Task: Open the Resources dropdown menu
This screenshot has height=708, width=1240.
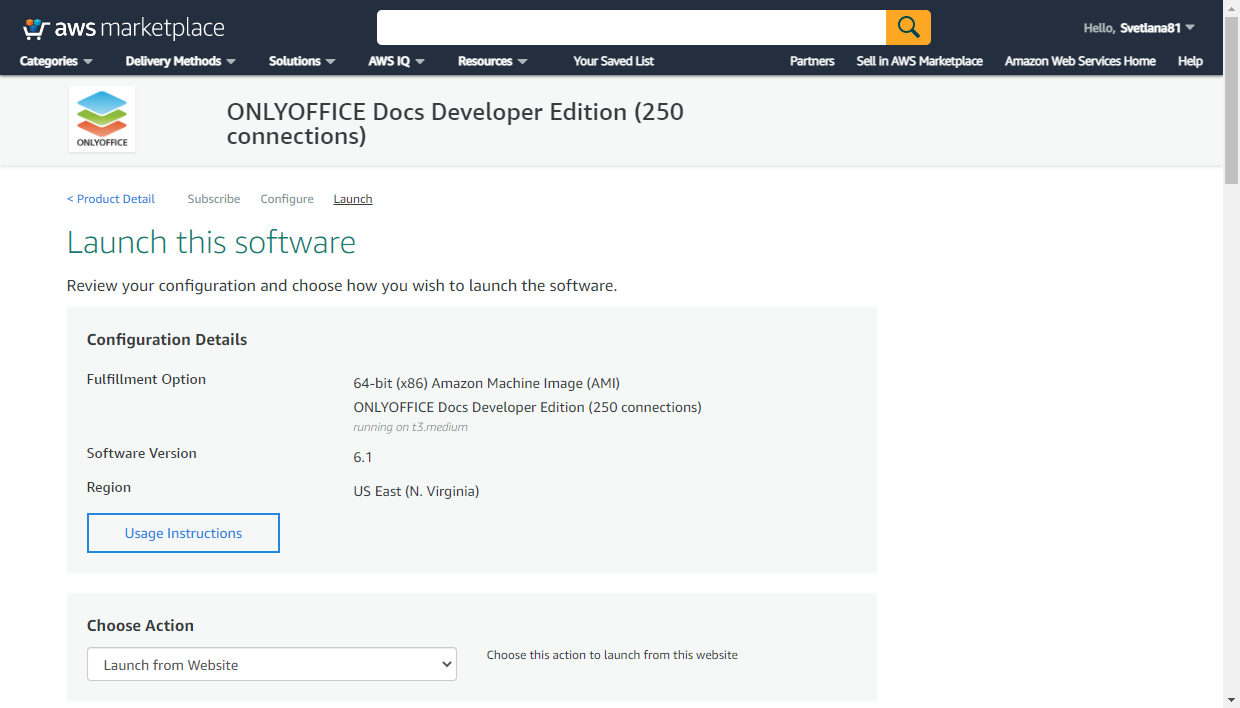Action: (492, 61)
